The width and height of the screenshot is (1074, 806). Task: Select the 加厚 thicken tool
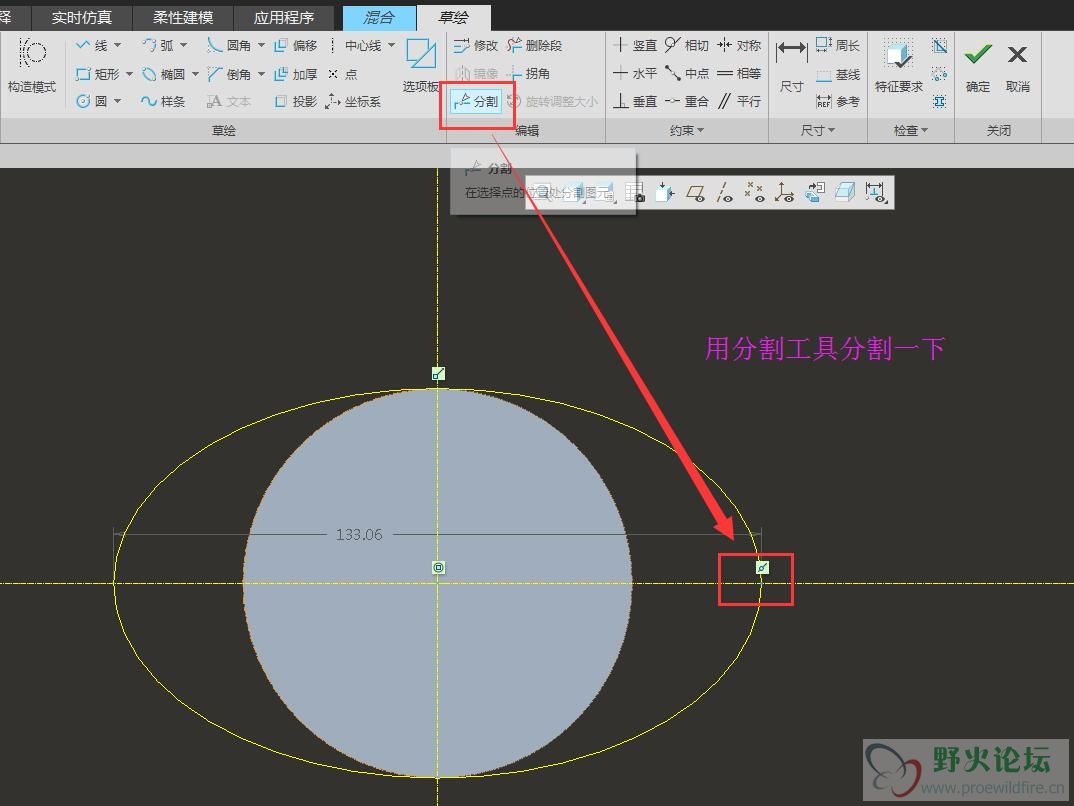[296, 74]
